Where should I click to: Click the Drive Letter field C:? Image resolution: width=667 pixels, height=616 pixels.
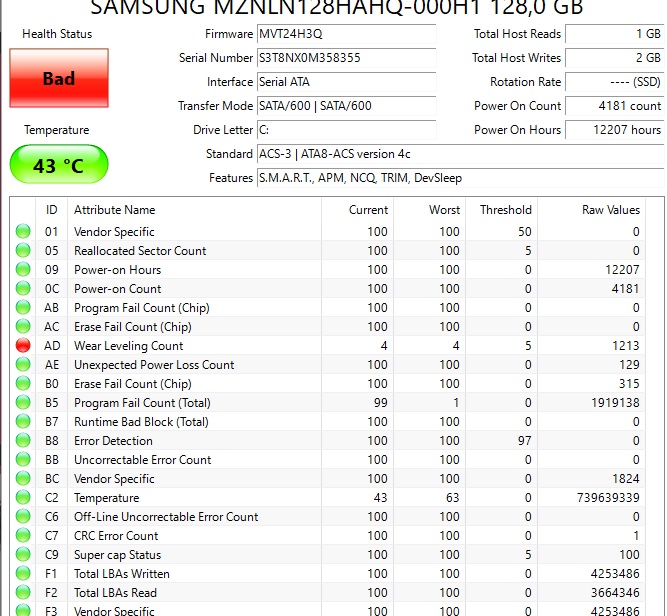[x=346, y=130]
